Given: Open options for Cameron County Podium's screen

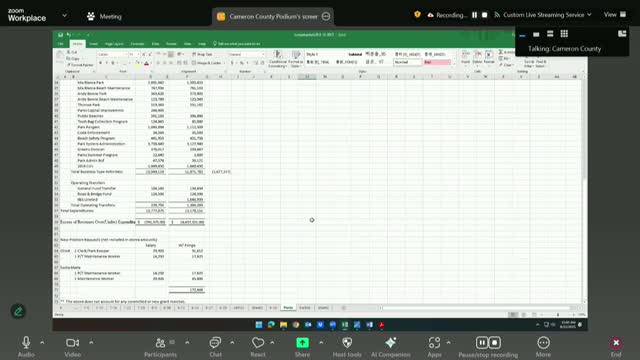Looking at the screenshot, I should coord(326,16).
